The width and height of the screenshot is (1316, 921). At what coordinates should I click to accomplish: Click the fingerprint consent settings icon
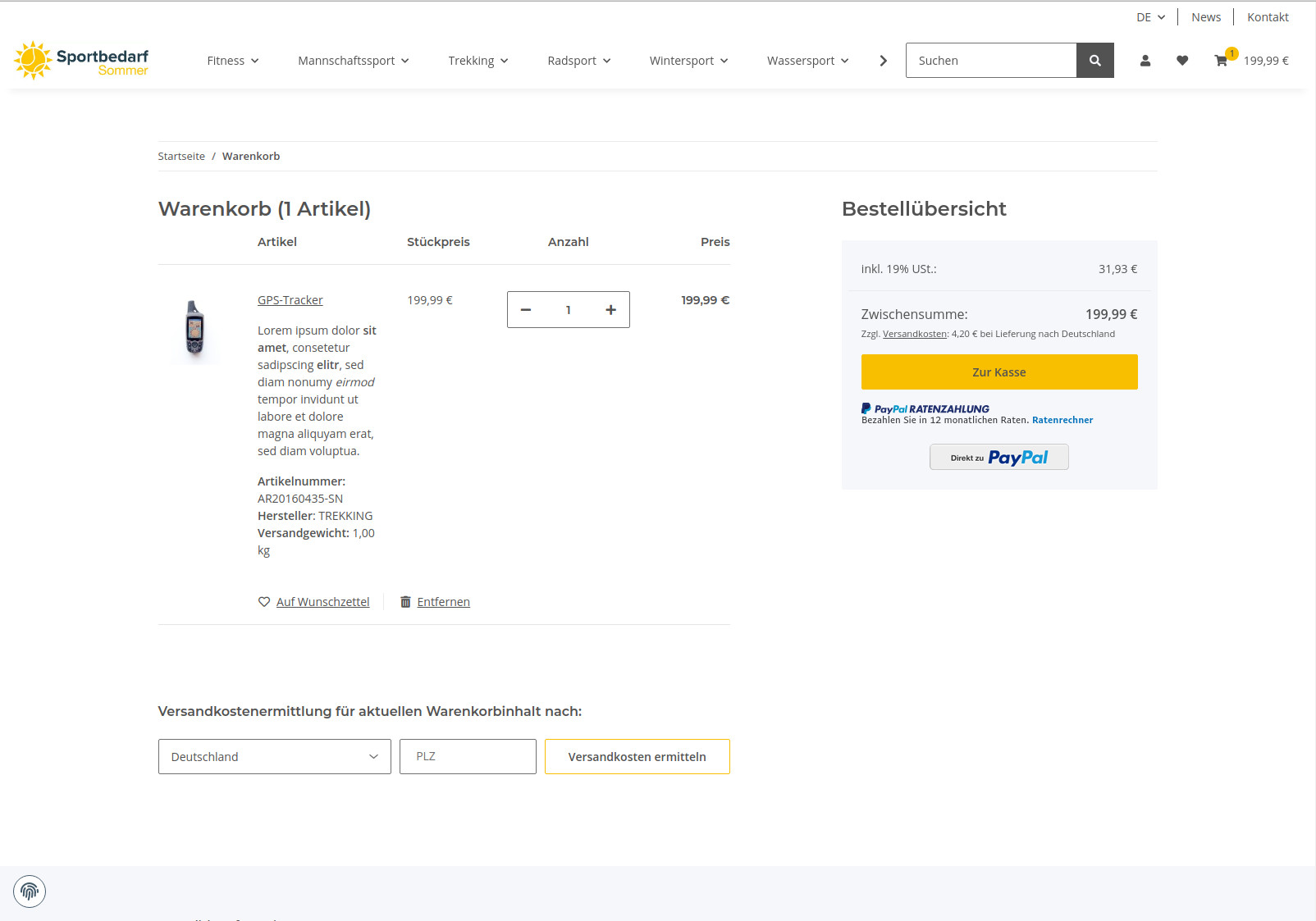[x=30, y=891]
